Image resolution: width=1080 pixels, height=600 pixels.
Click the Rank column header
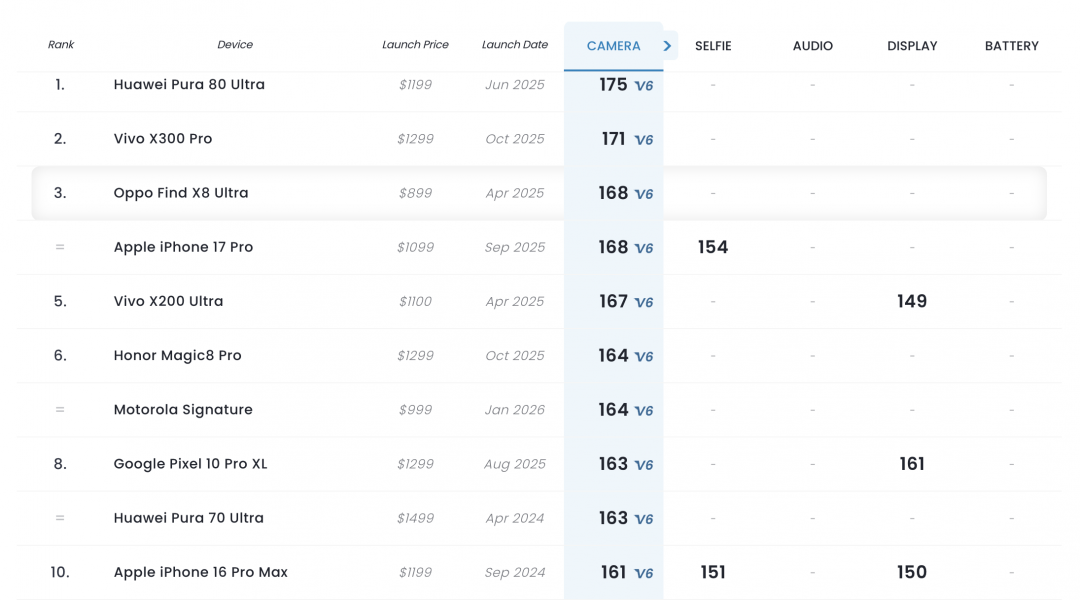pyautogui.click(x=61, y=45)
